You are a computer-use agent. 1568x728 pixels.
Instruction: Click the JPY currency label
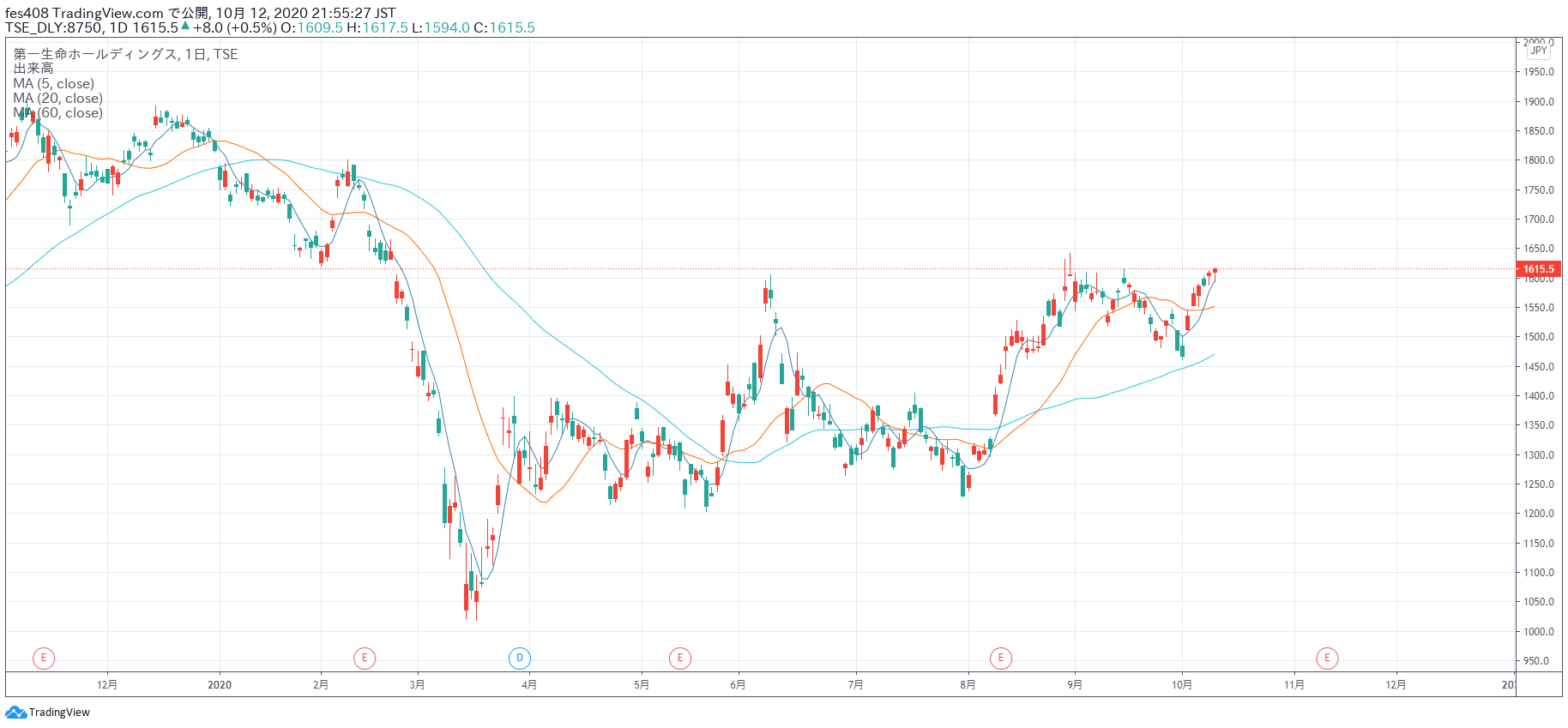click(1539, 51)
